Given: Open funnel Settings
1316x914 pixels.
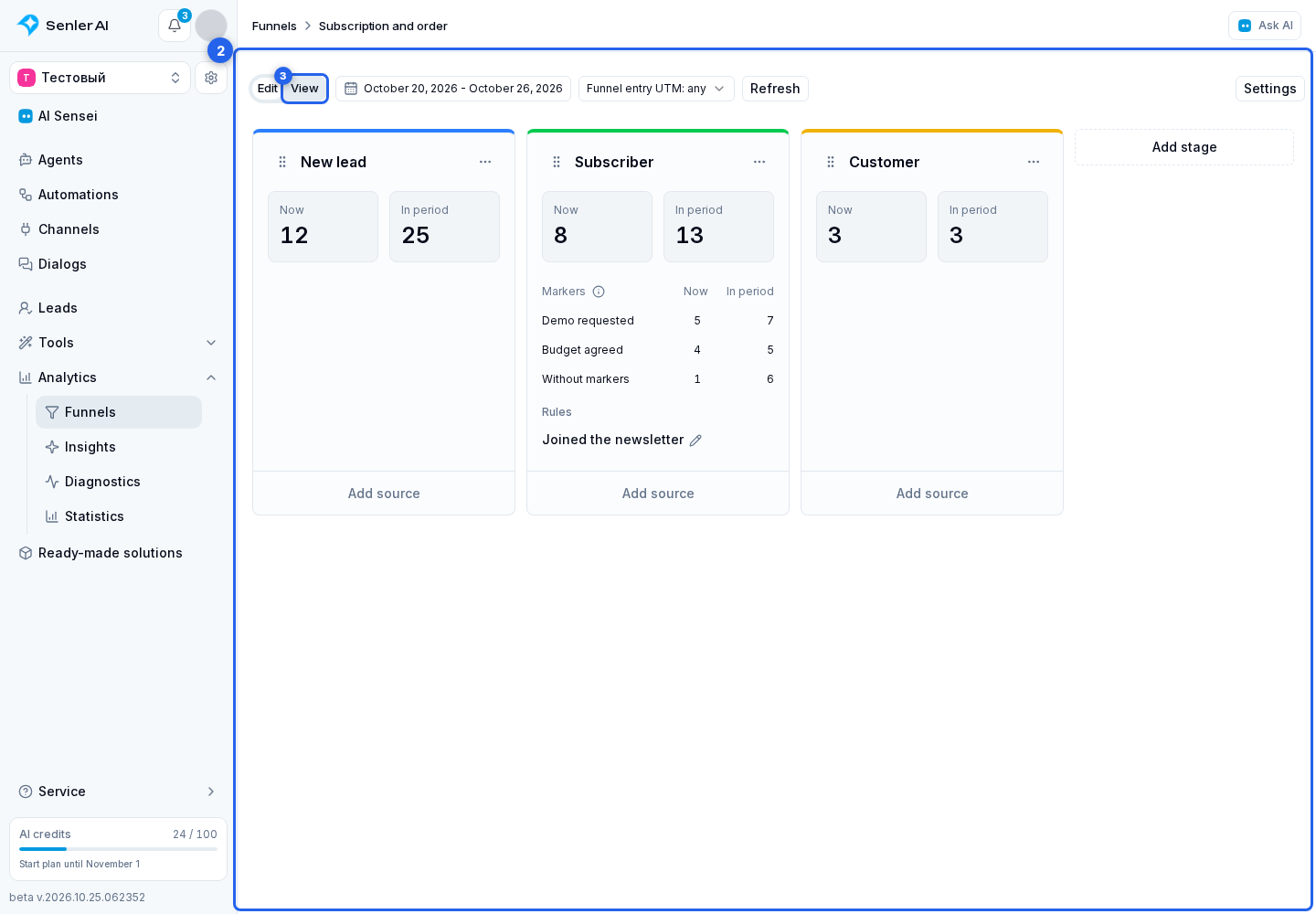Looking at the screenshot, I should click(x=1269, y=89).
